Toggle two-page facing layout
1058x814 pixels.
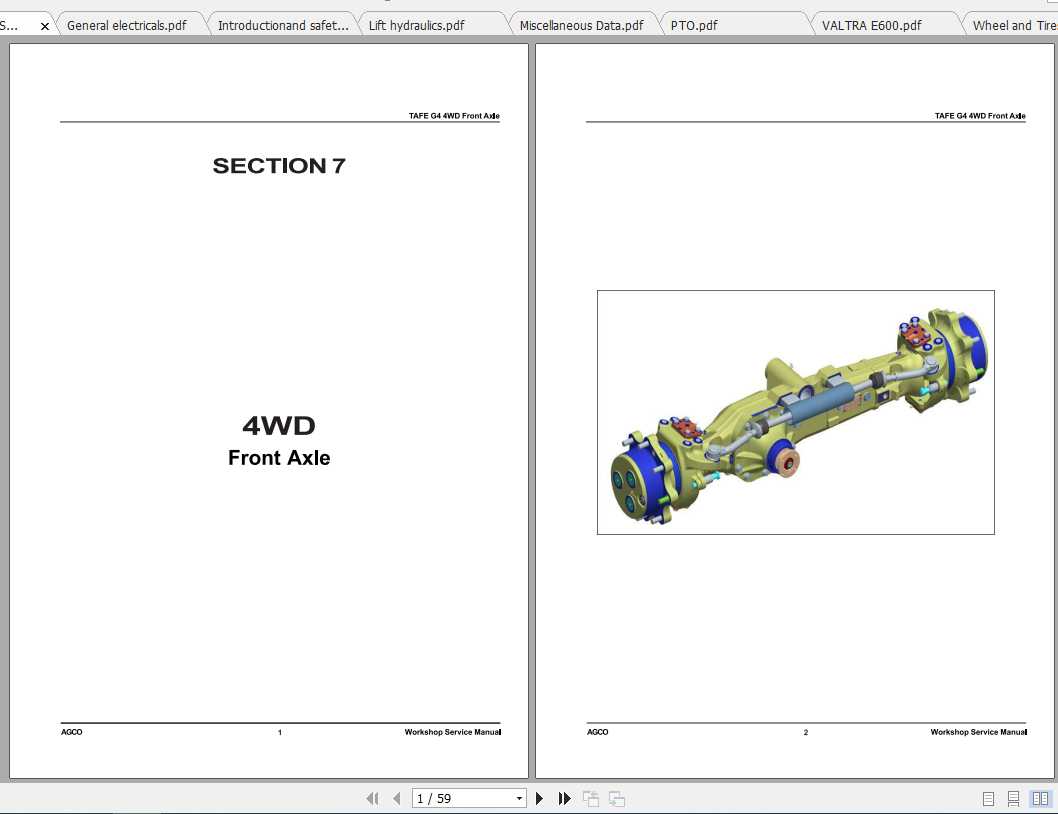coord(1040,799)
